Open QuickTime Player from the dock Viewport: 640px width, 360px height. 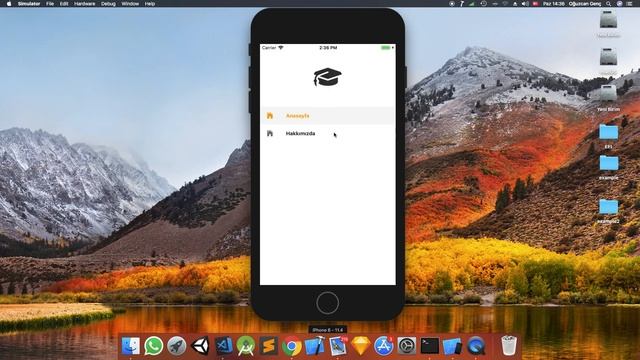pyautogui.click(x=476, y=346)
